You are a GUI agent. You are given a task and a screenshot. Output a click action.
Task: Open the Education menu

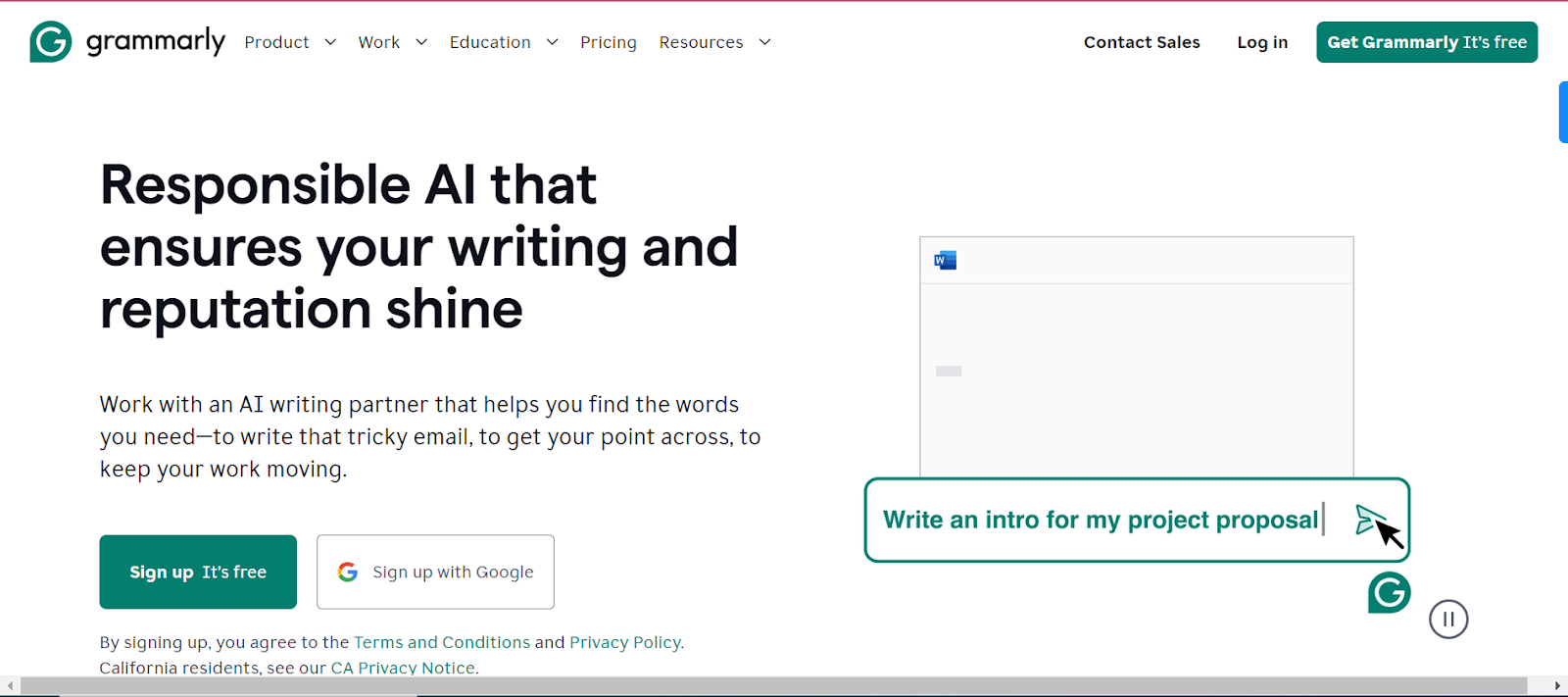(x=490, y=42)
